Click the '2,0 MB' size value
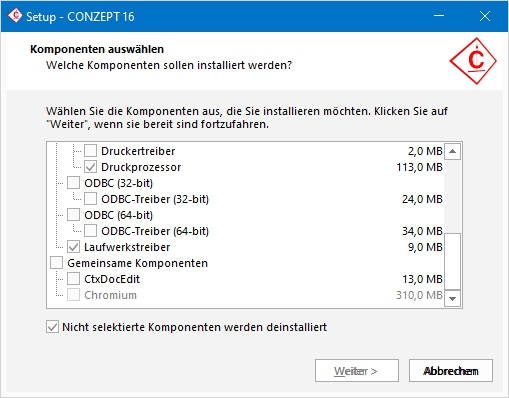509x398 pixels. coord(425,151)
